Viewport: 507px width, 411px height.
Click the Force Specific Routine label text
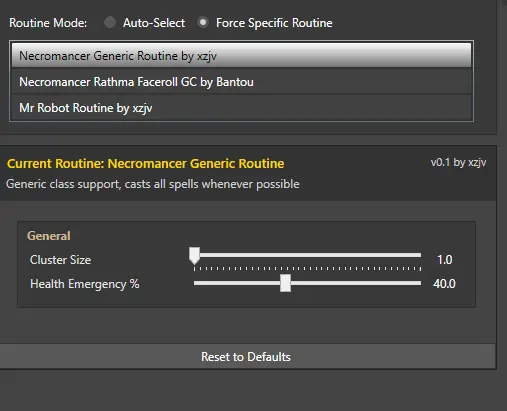tap(274, 23)
